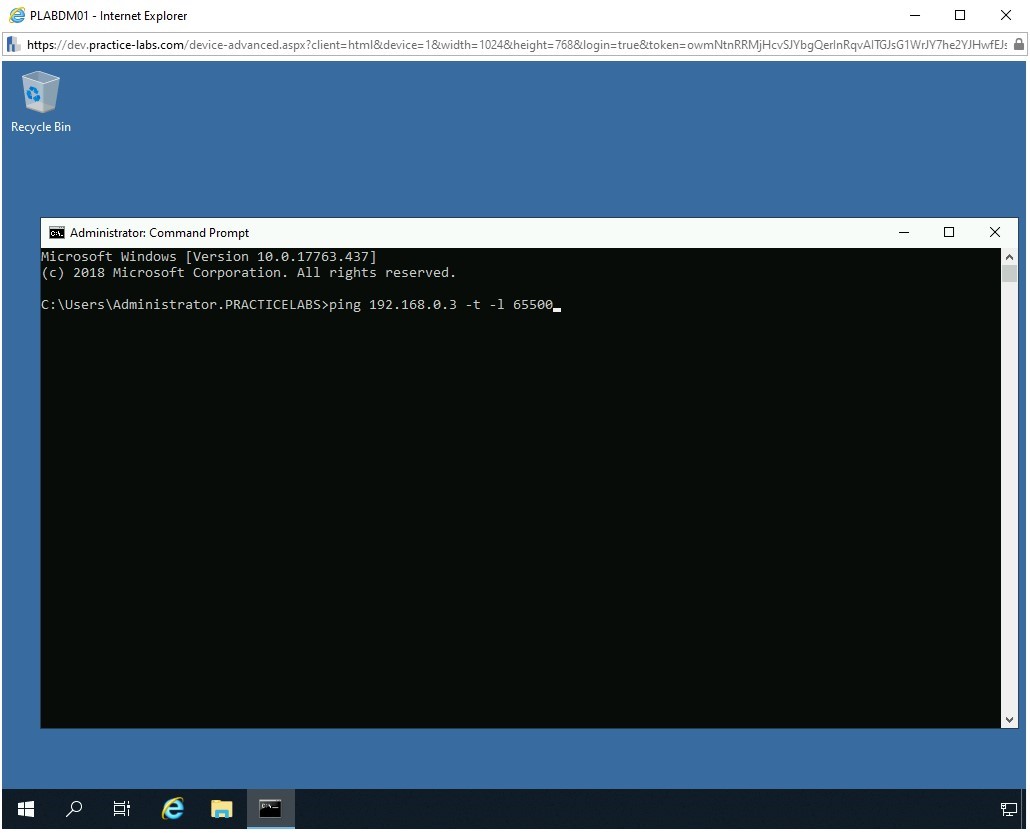
Task: Click the taskbar Search magnifier icon
Action: pos(74,809)
